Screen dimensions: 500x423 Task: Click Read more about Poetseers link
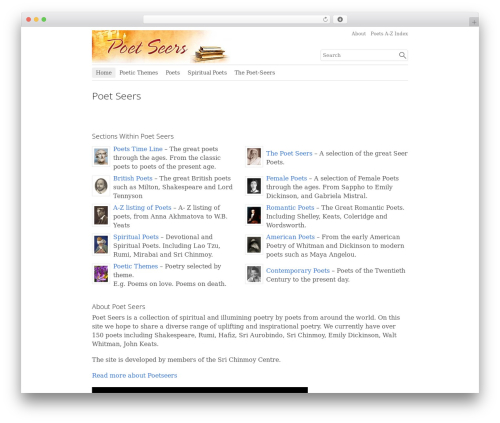click(x=135, y=375)
